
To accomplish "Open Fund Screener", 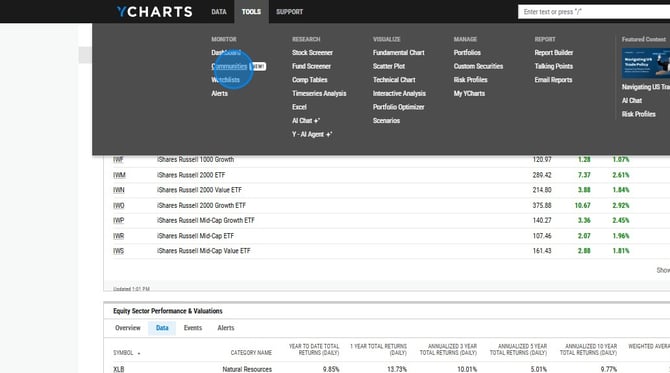I will pos(311,66).
